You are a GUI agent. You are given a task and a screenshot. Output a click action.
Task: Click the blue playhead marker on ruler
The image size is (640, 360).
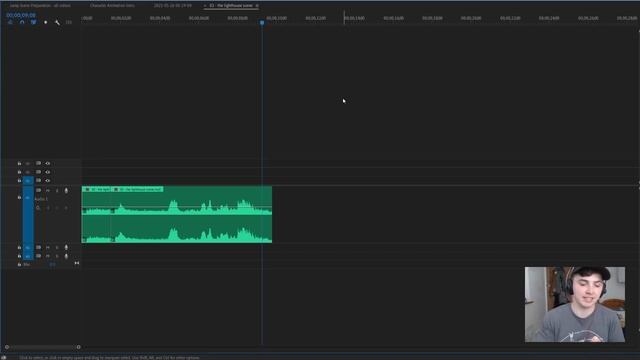click(x=262, y=22)
